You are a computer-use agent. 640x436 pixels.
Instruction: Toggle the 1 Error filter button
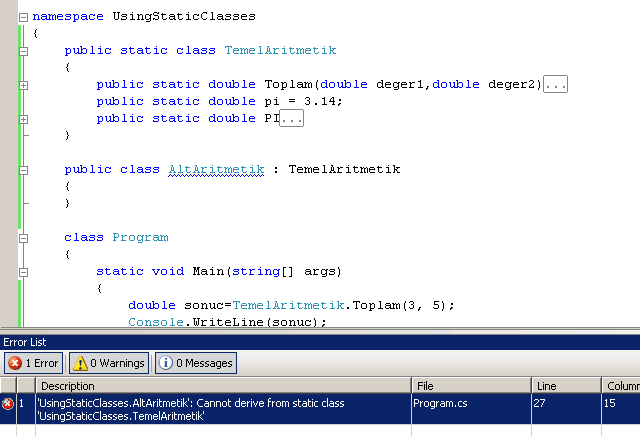click(x=34, y=363)
